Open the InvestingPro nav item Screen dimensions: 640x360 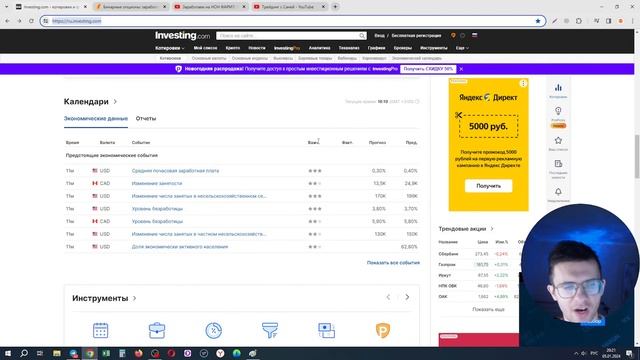coord(287,48)
